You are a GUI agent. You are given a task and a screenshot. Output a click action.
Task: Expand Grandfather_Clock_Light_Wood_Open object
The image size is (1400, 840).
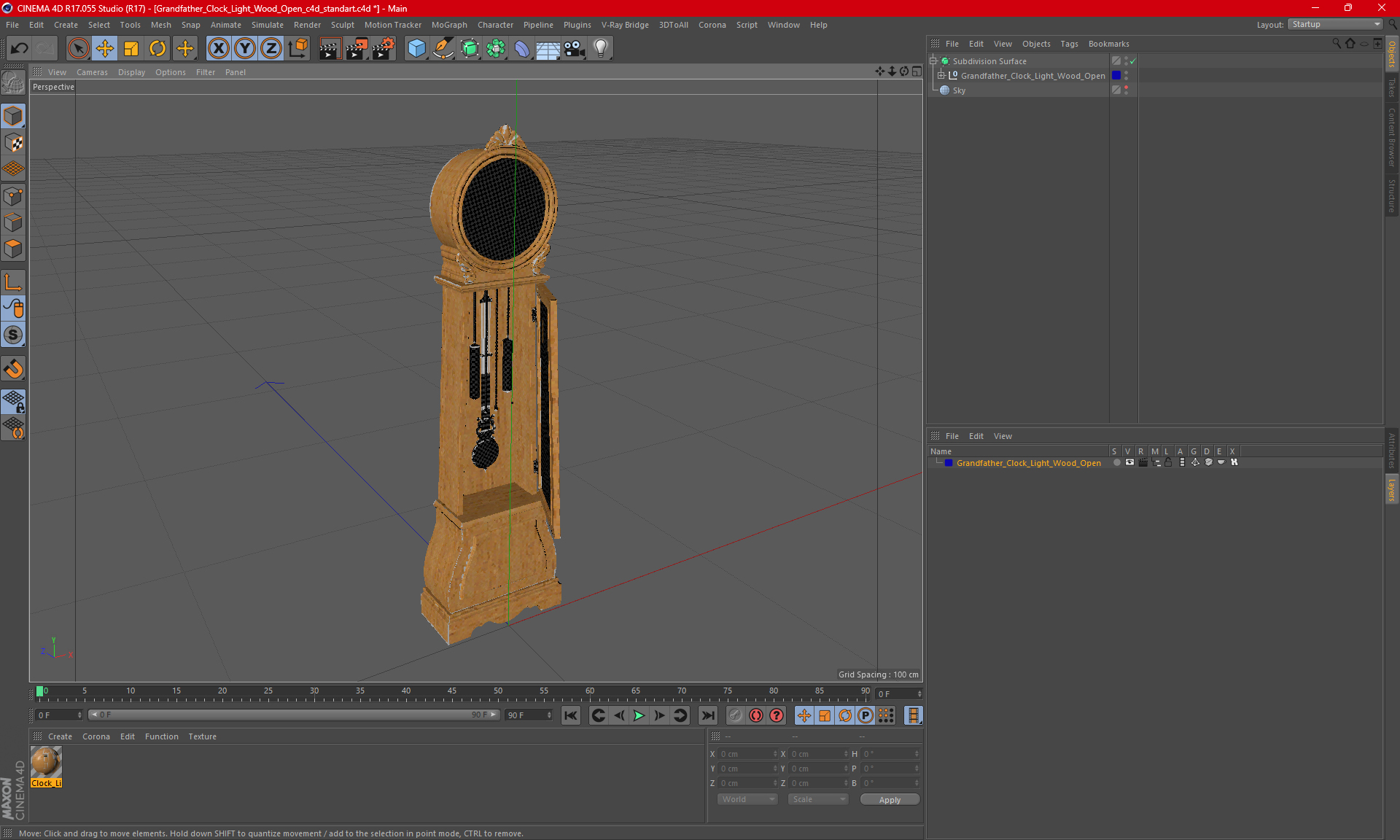pyautogui.click(x=941, y=76)
